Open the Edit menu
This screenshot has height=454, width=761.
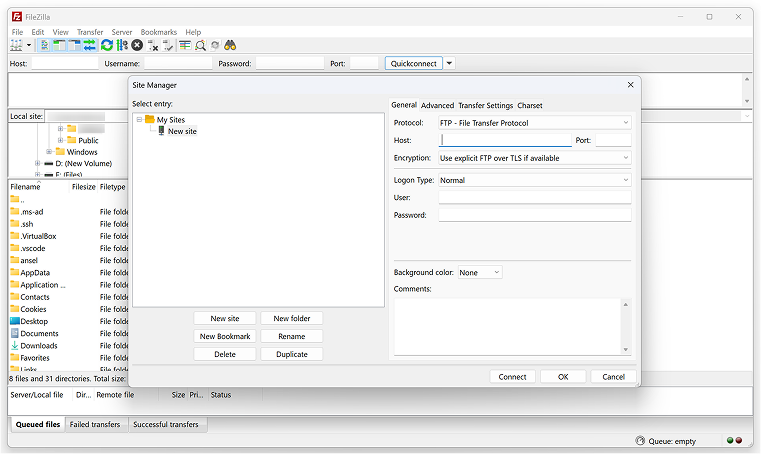click(x=38, y=32)
